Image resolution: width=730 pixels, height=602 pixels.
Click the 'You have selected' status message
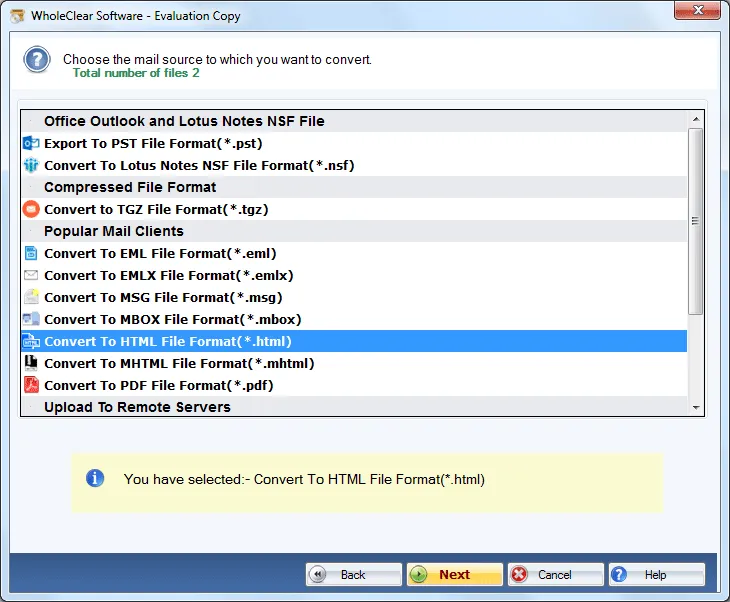[304, 479]
